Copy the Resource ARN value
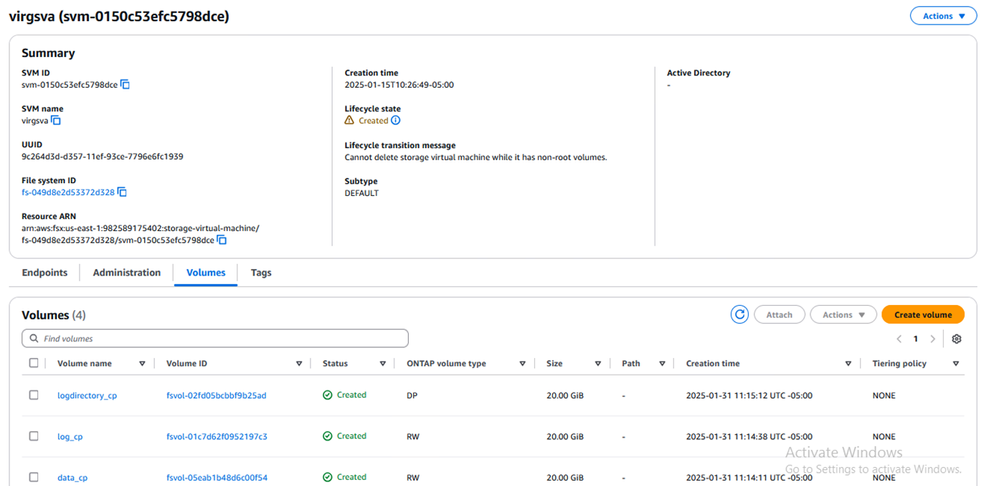The height and width of the screenshot is (486, 999). tap(222, 240)
